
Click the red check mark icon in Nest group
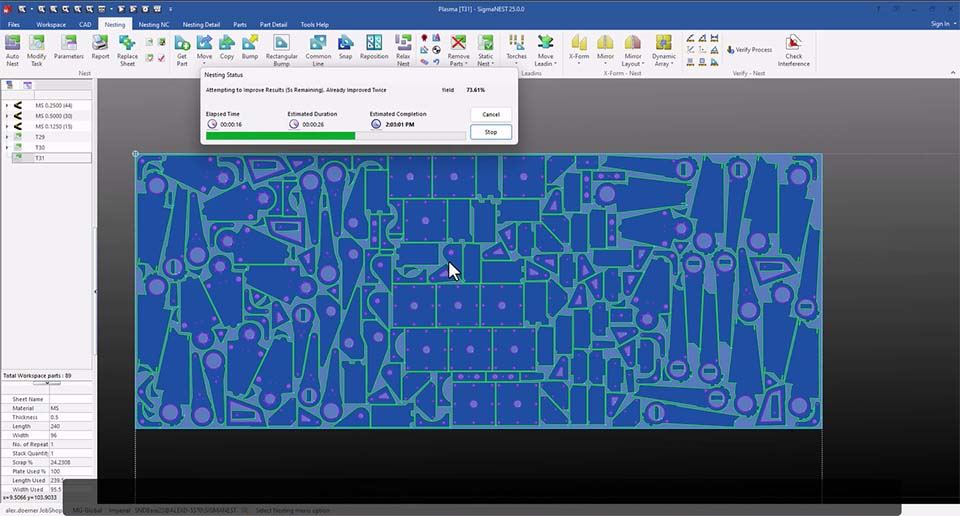click(162, 58)
